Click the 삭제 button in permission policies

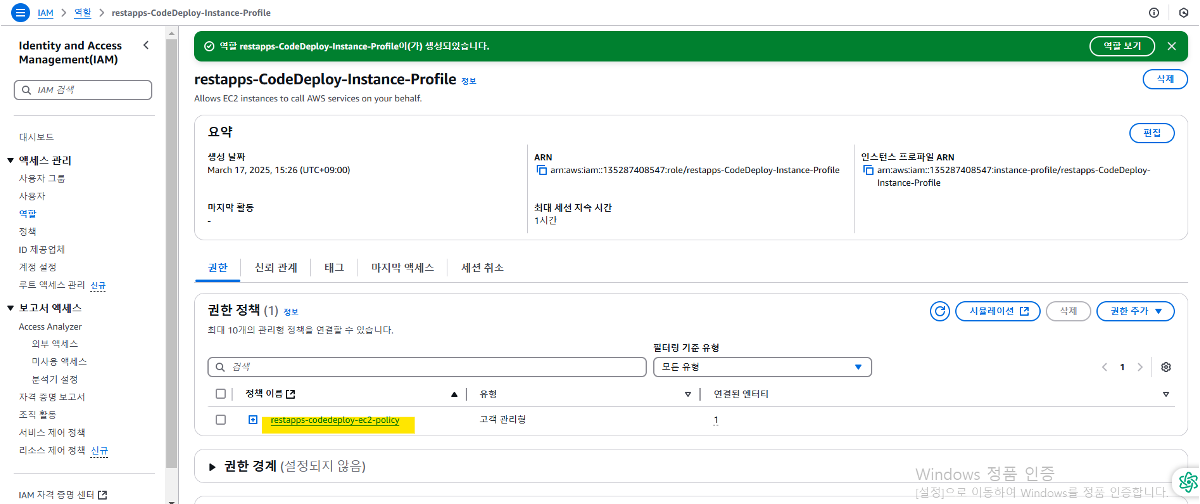pyautogui.click(x=1068, y=311)
